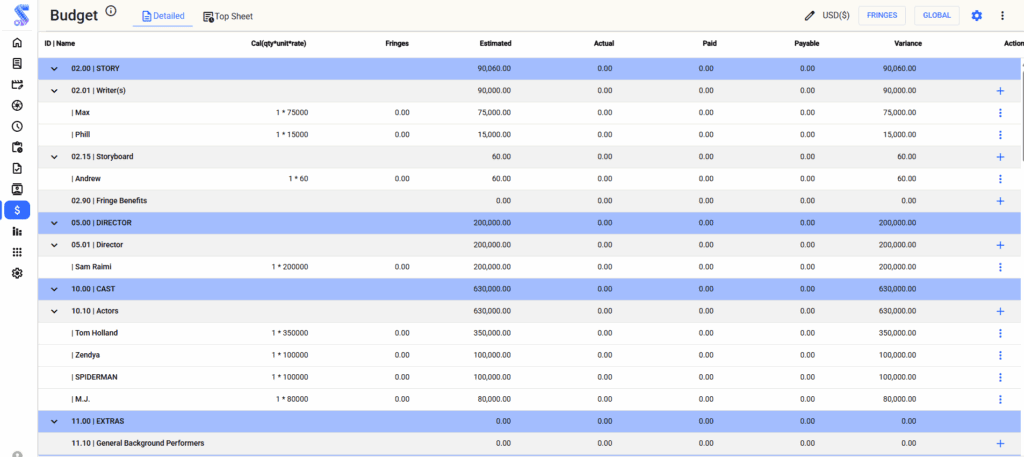Screen dimensions: 1024x457
Task: Add item to Actors with plus icon
Action: point(1000,311)
